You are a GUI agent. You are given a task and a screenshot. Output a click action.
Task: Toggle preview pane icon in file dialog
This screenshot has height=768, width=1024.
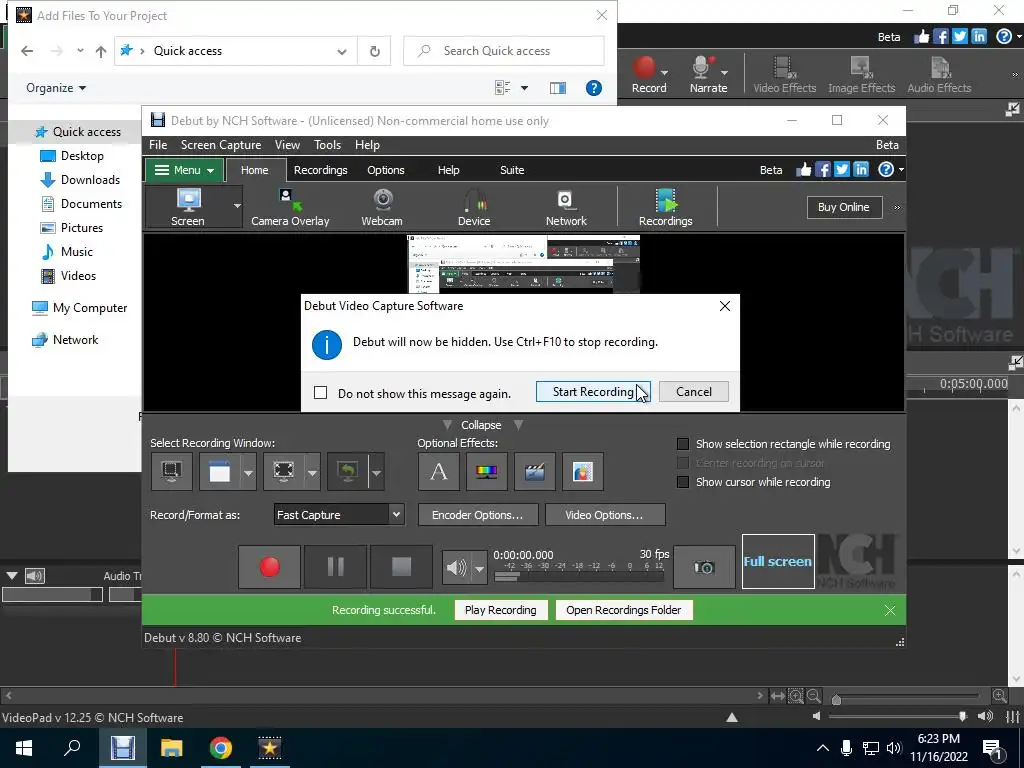pos(558,88)
